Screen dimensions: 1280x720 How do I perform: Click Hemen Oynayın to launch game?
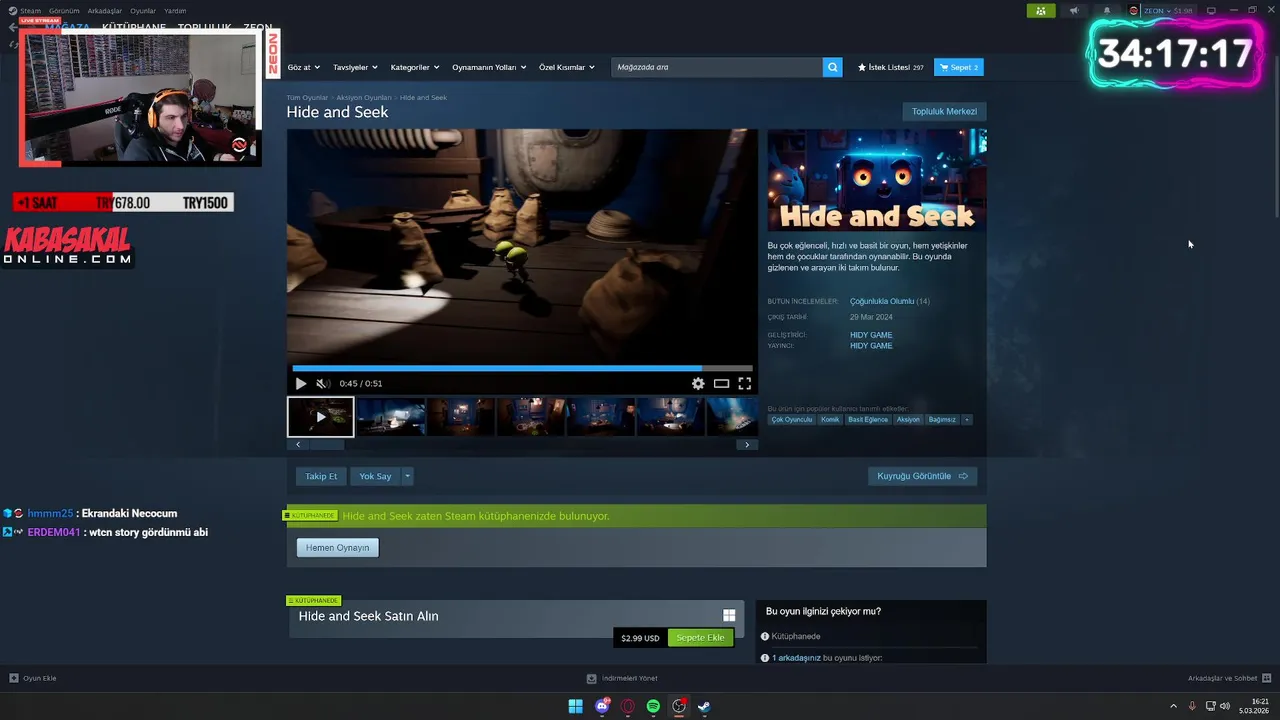tap(338, 547)
